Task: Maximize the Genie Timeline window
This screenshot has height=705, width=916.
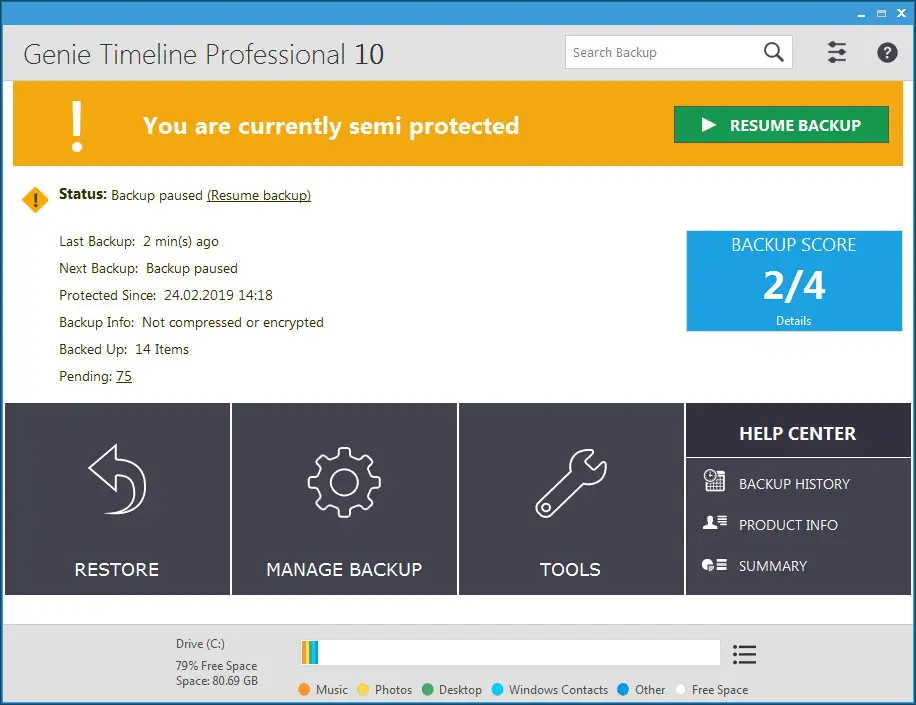Action: coord(881,13)
